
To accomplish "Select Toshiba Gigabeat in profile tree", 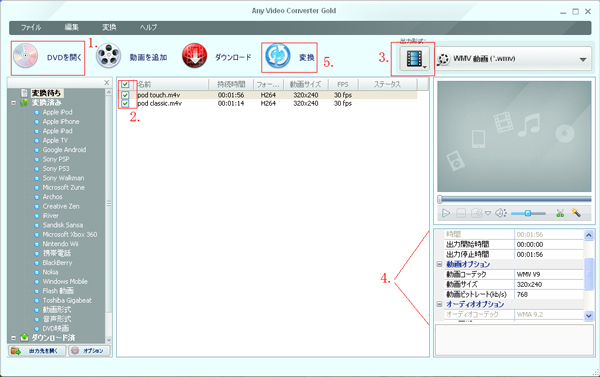I will point(67,300).
